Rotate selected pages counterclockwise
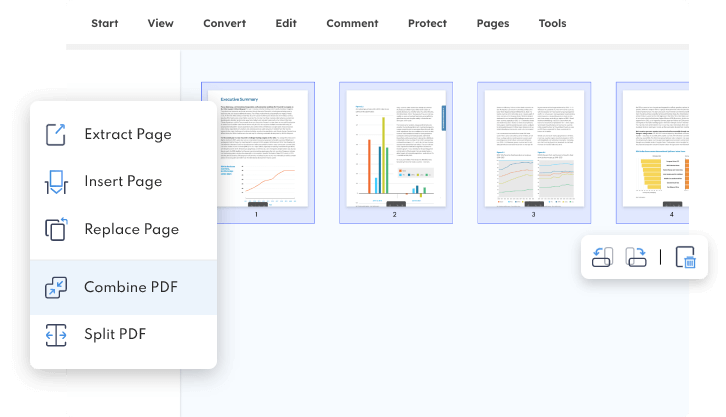Viewport: 726px width, 417px height. 602,258
